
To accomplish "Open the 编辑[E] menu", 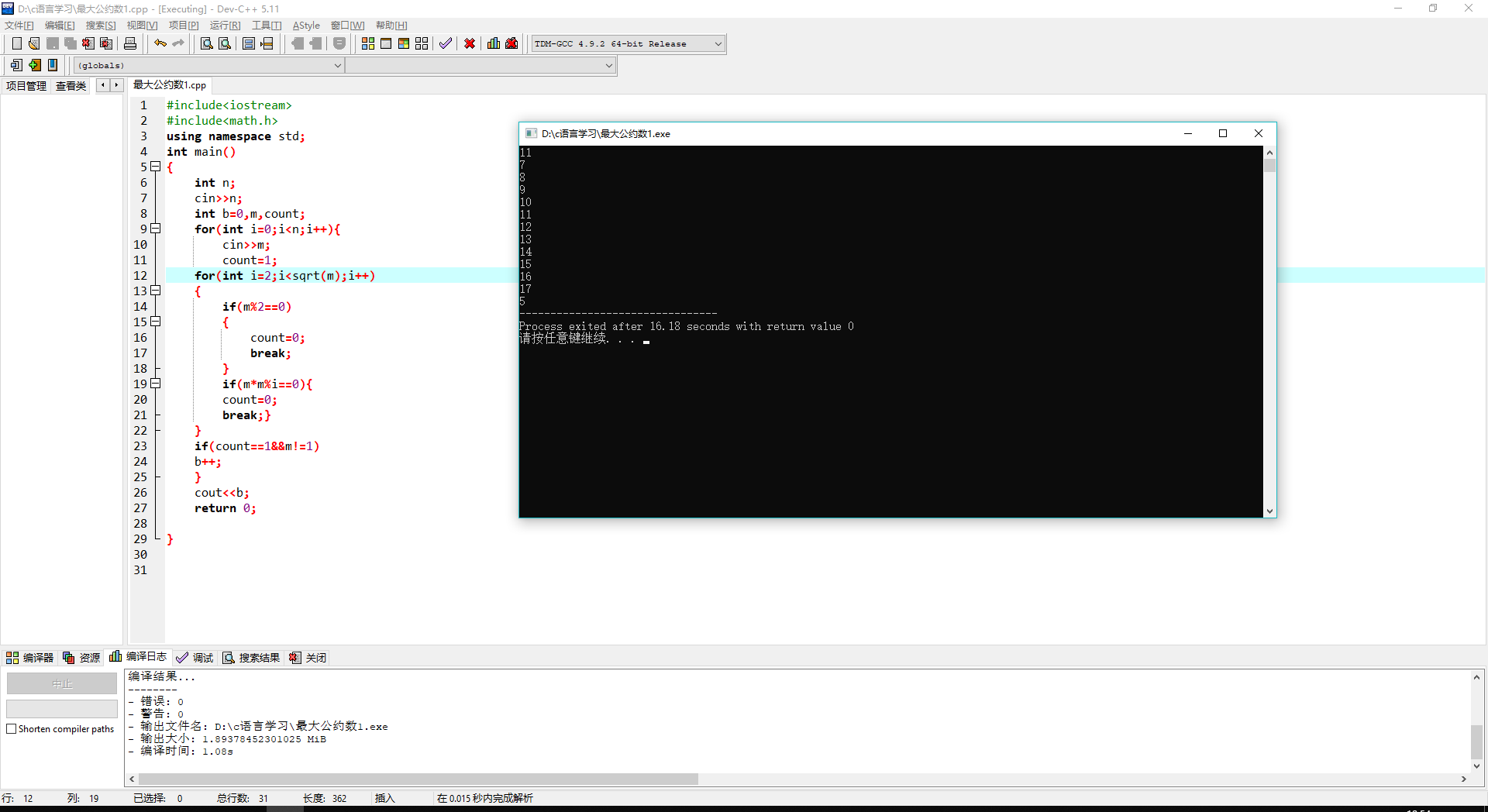I will click(60, 26).
